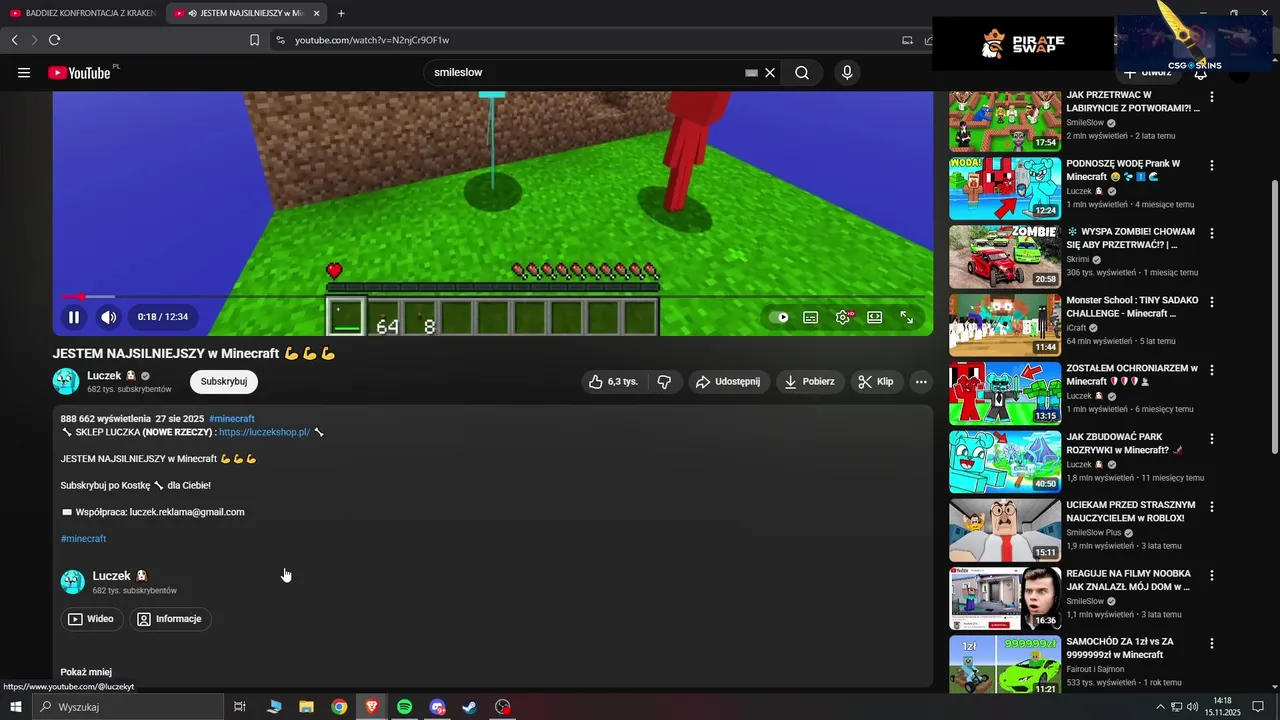
Task: Collapse description with Pokaż mniej
Action: pos(86,672)
